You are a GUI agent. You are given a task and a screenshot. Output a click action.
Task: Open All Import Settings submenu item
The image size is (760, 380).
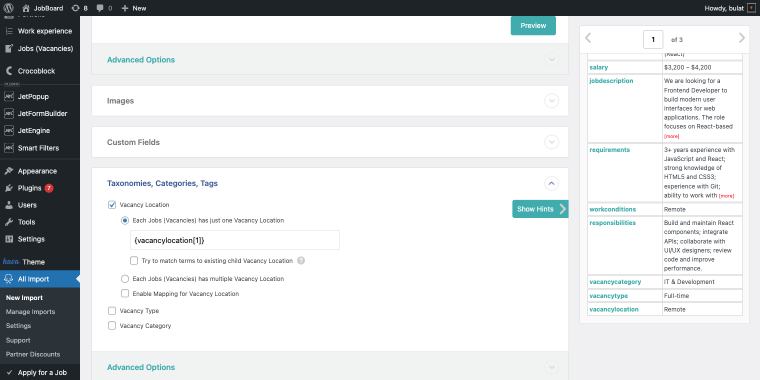[18, 326]
